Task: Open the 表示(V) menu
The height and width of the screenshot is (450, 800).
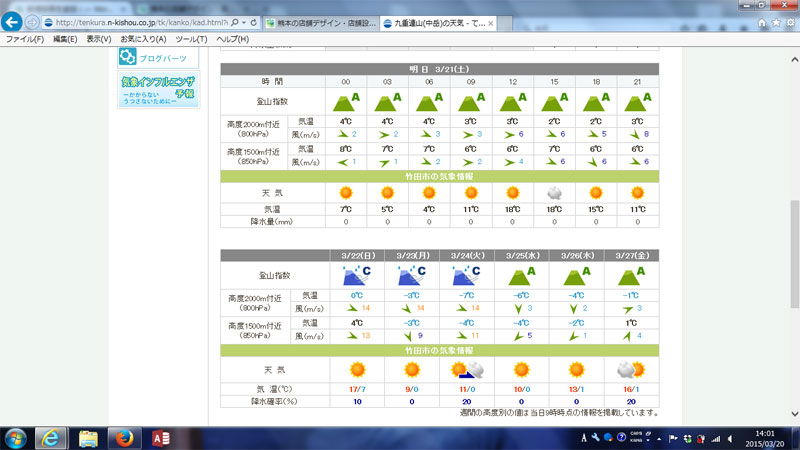Action: coord(98,39)
